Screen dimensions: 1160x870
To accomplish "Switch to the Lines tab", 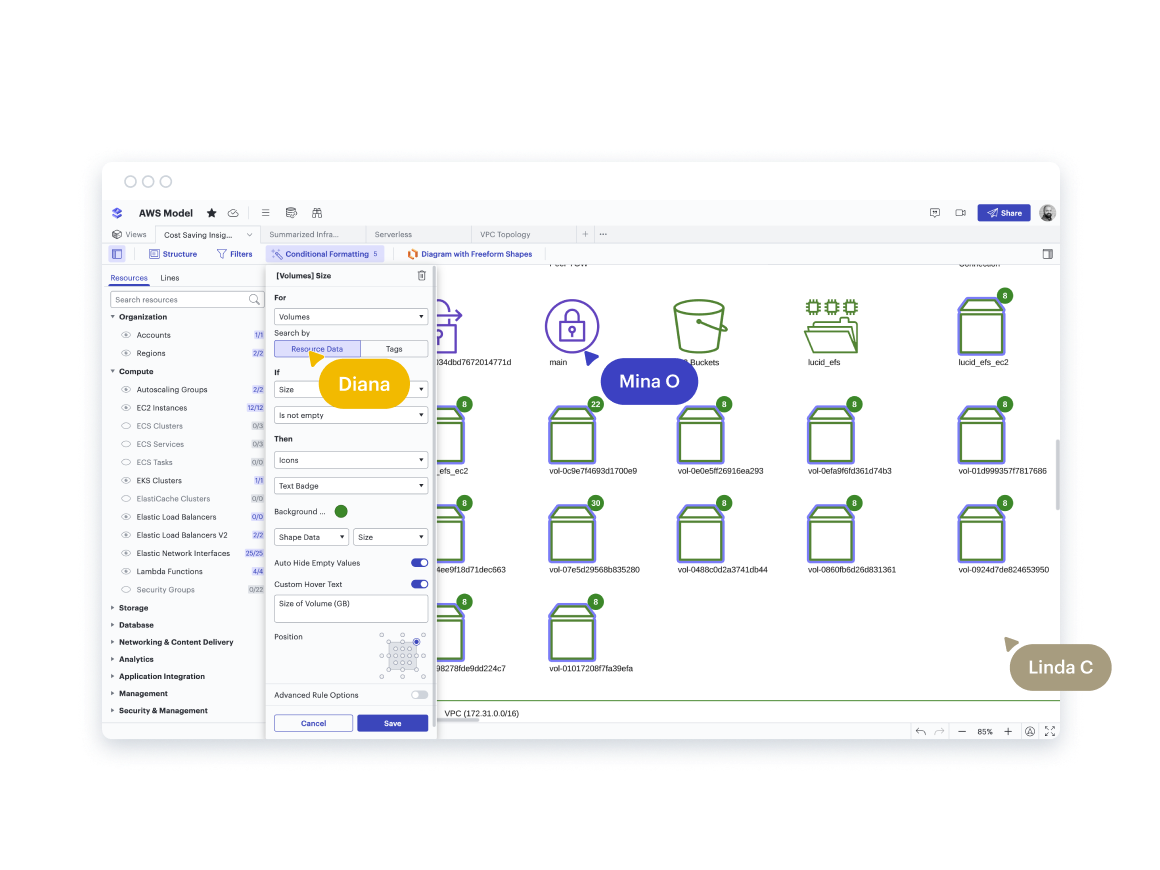I will [168, 277].
